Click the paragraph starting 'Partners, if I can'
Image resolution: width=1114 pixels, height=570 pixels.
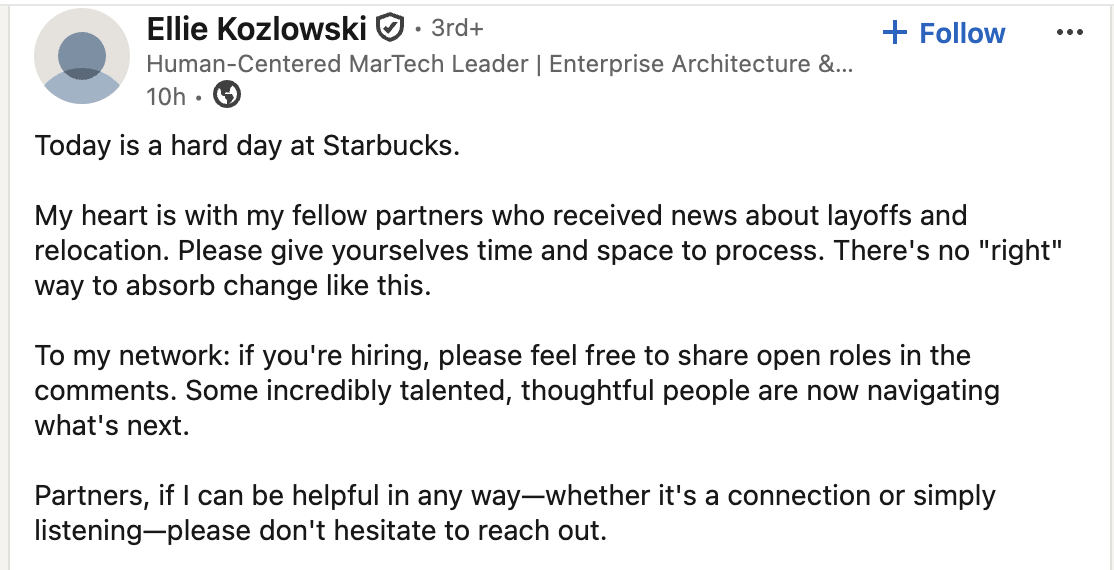pyautogui.click(x=515, y=512)
